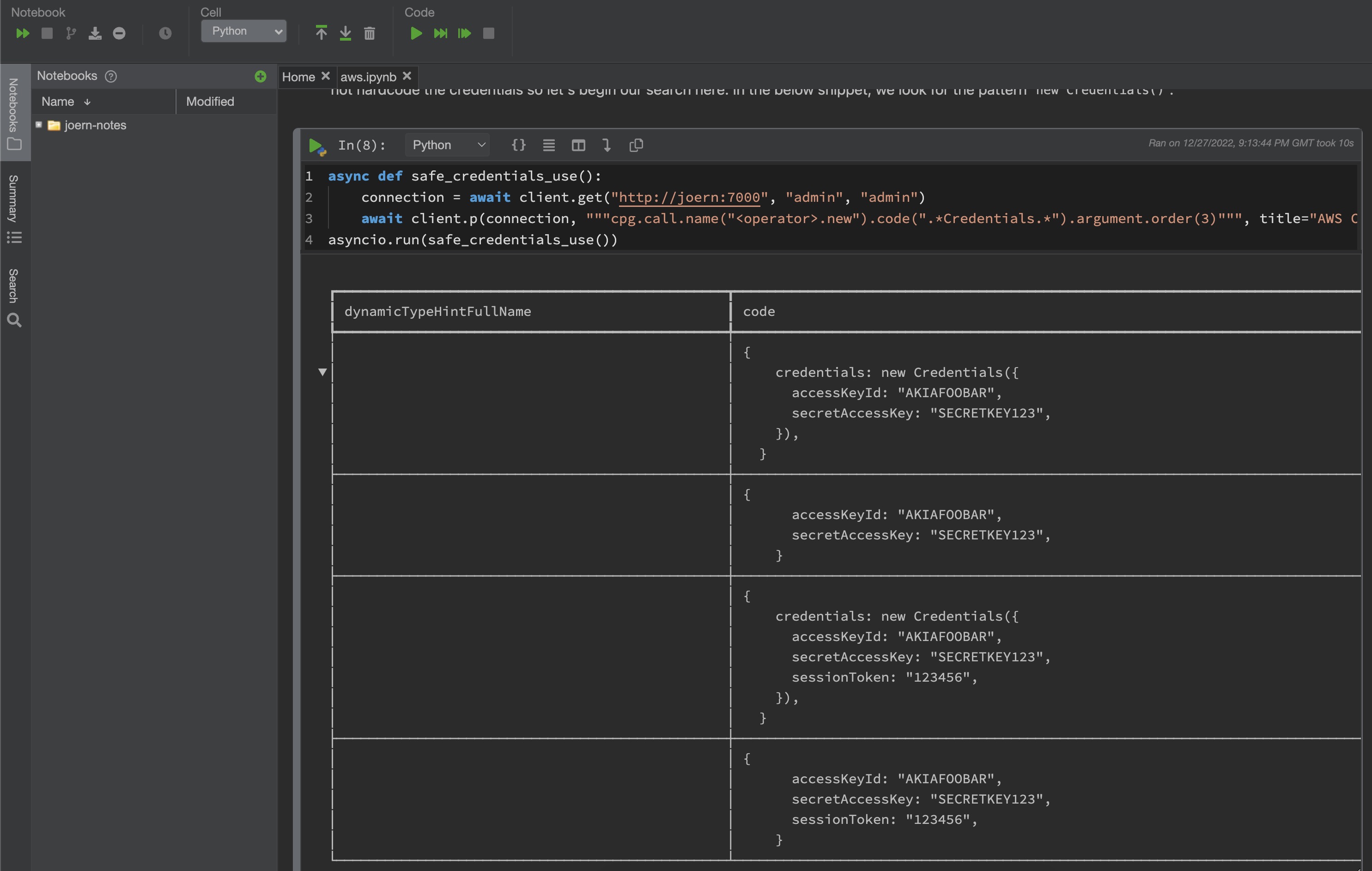Toggle the line-wrap lines icon in cell toolbar
The image size is (1372, 871).
pyautogui.click(x=549, y=145)
